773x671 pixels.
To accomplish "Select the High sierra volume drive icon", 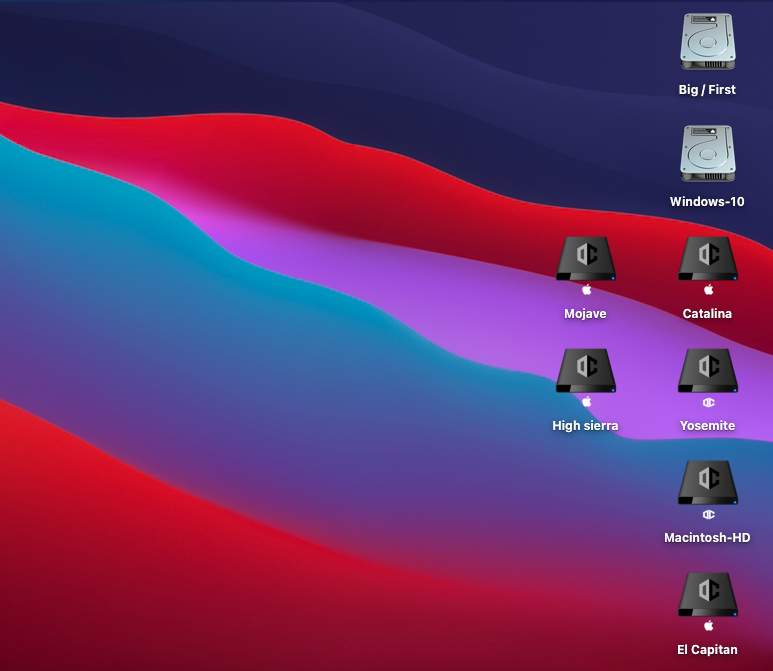I will [x=586, y=378].
